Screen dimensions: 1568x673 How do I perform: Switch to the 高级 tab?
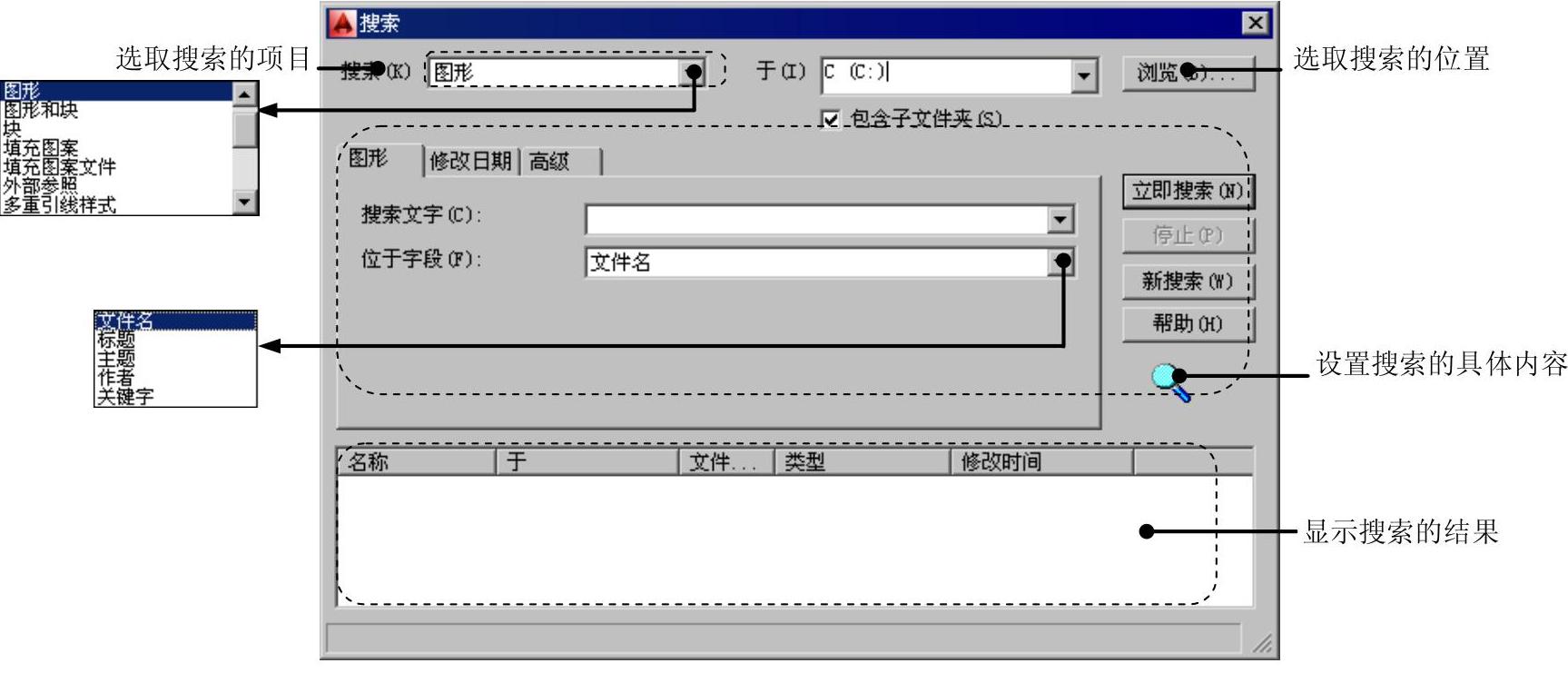coord(559,162)
